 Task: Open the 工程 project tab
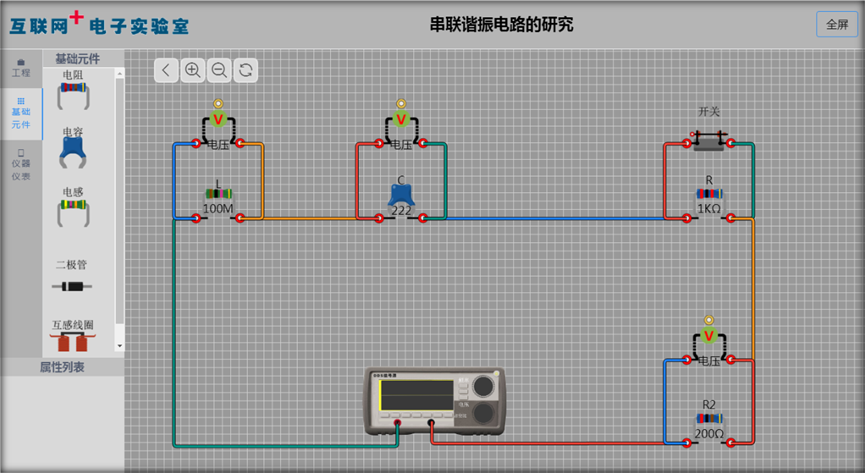(x=21, y=68)
